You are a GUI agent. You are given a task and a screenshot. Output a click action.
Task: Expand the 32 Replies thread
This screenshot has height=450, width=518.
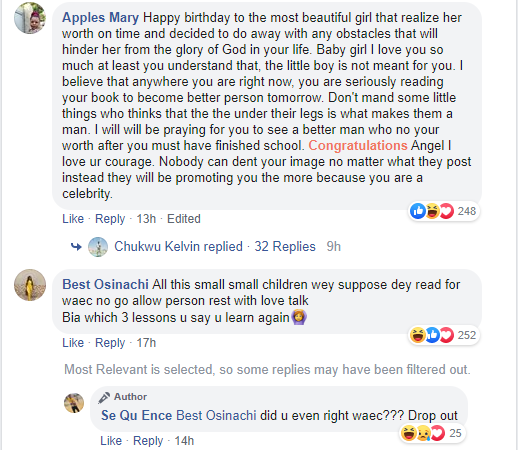(285, 246)
